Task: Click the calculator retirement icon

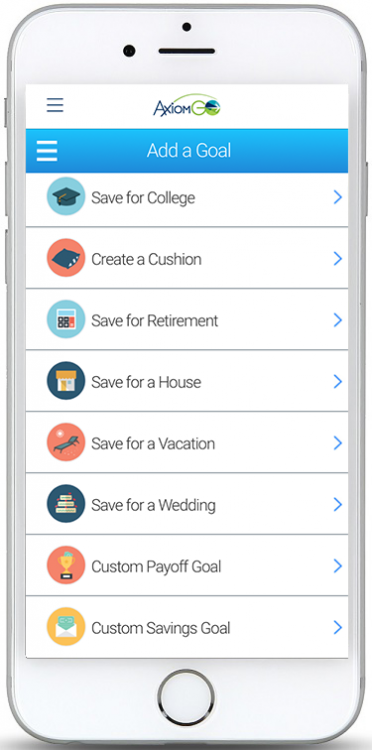Action: (x=66, y=320)
